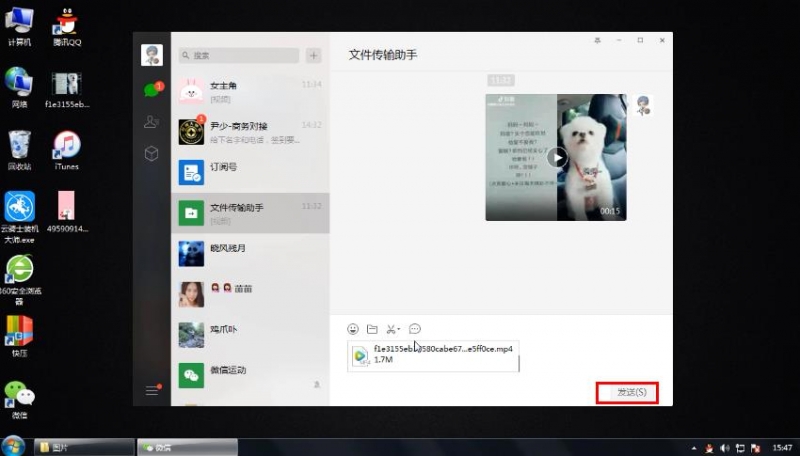Switch to 微信 taskbar button

pyautogui.click(x=187, y=447)
